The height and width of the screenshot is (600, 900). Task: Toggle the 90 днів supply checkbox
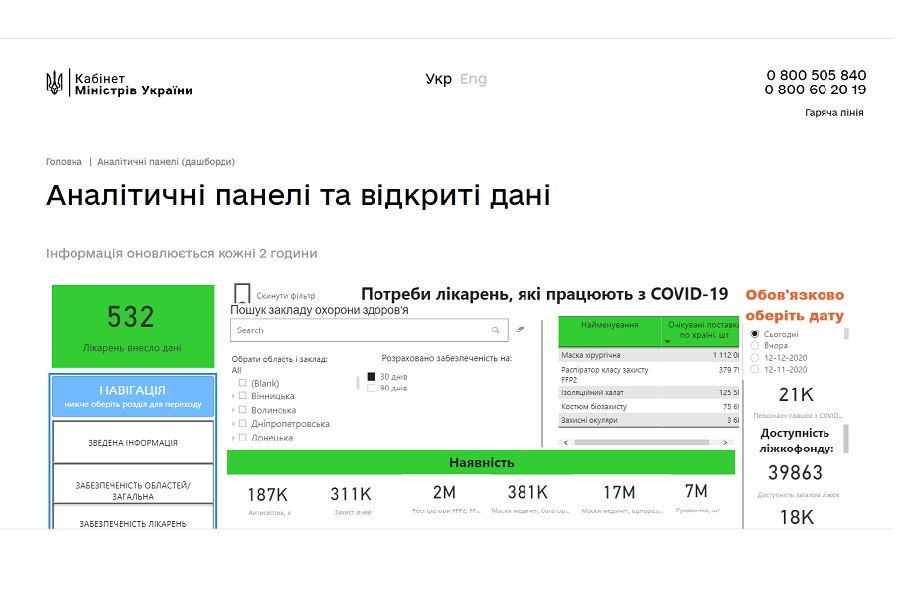tap(371, 388)
